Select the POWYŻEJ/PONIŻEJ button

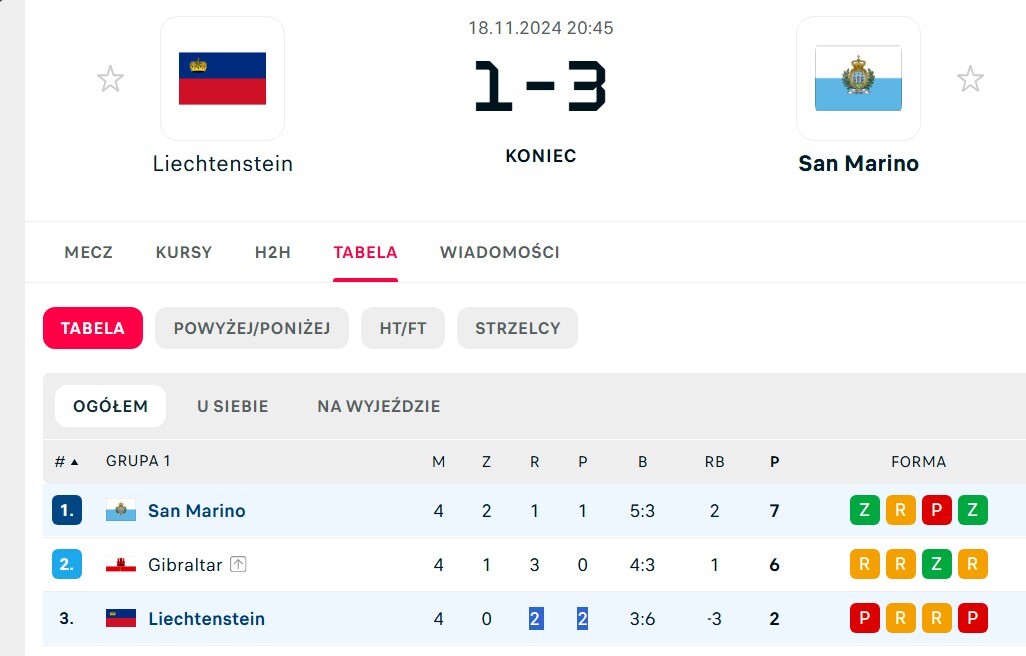click(x=251, y=328)
